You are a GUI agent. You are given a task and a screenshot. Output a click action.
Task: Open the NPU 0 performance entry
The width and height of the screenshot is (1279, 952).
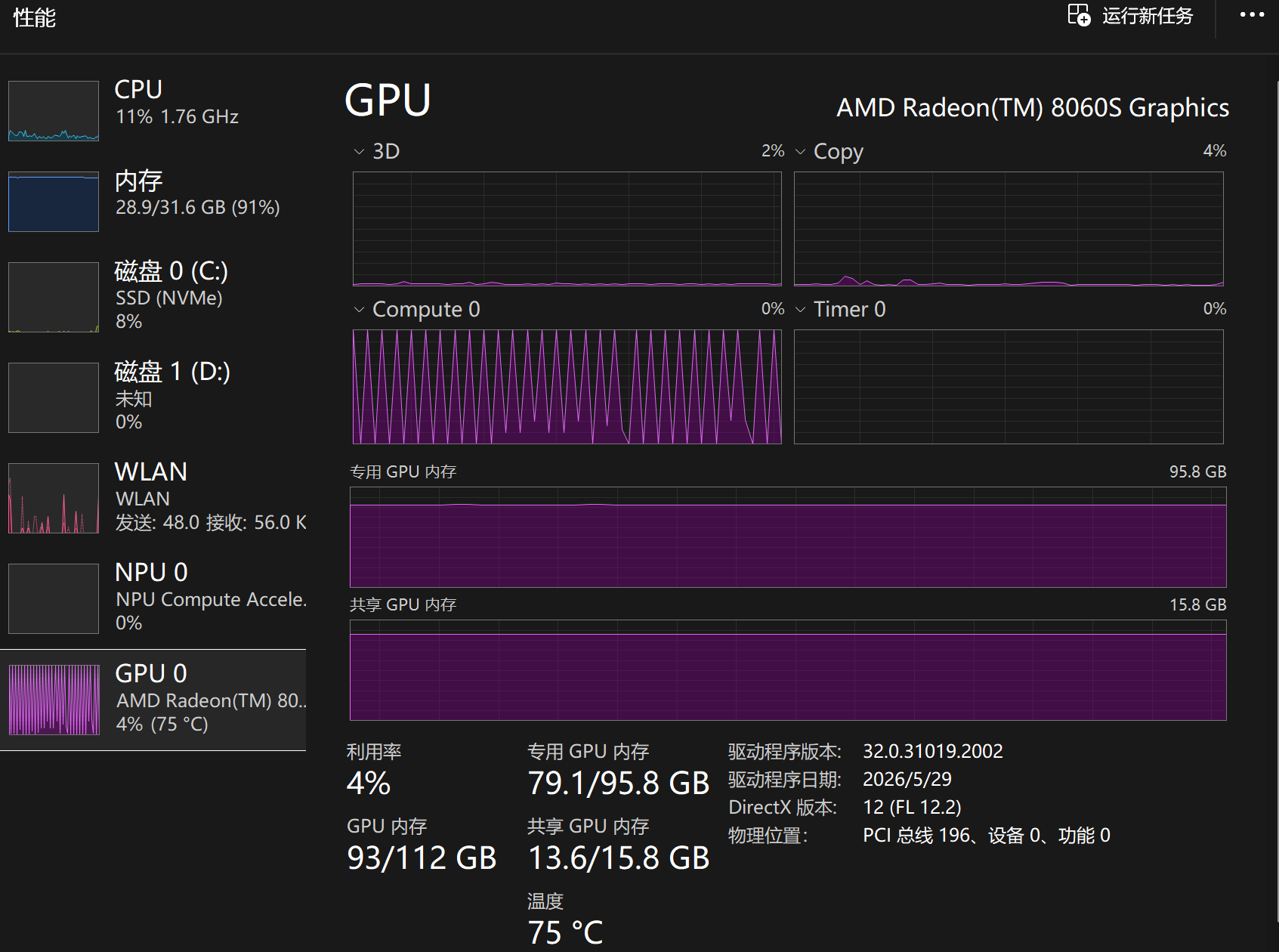[153, 598]
